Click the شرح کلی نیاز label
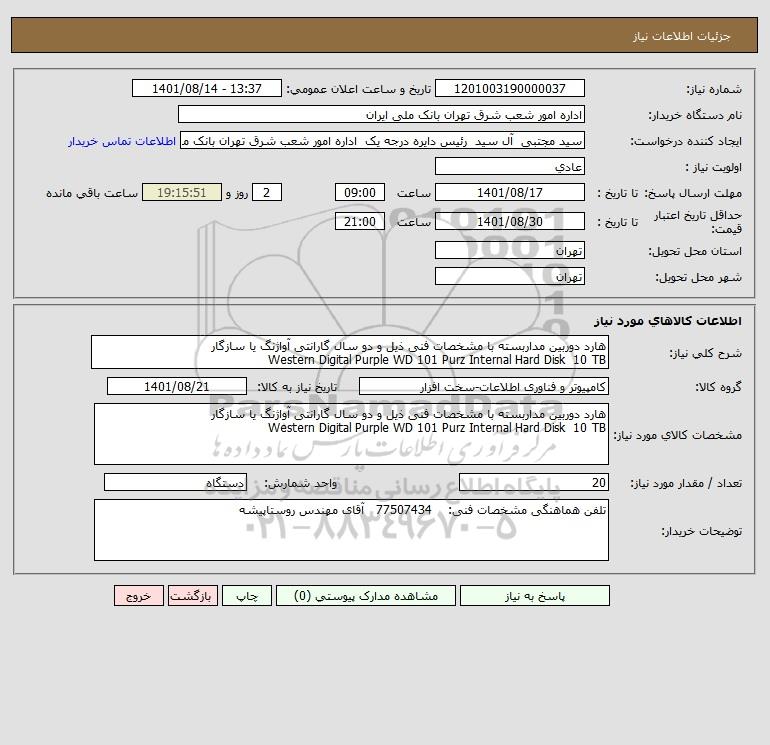 point(706,354)
